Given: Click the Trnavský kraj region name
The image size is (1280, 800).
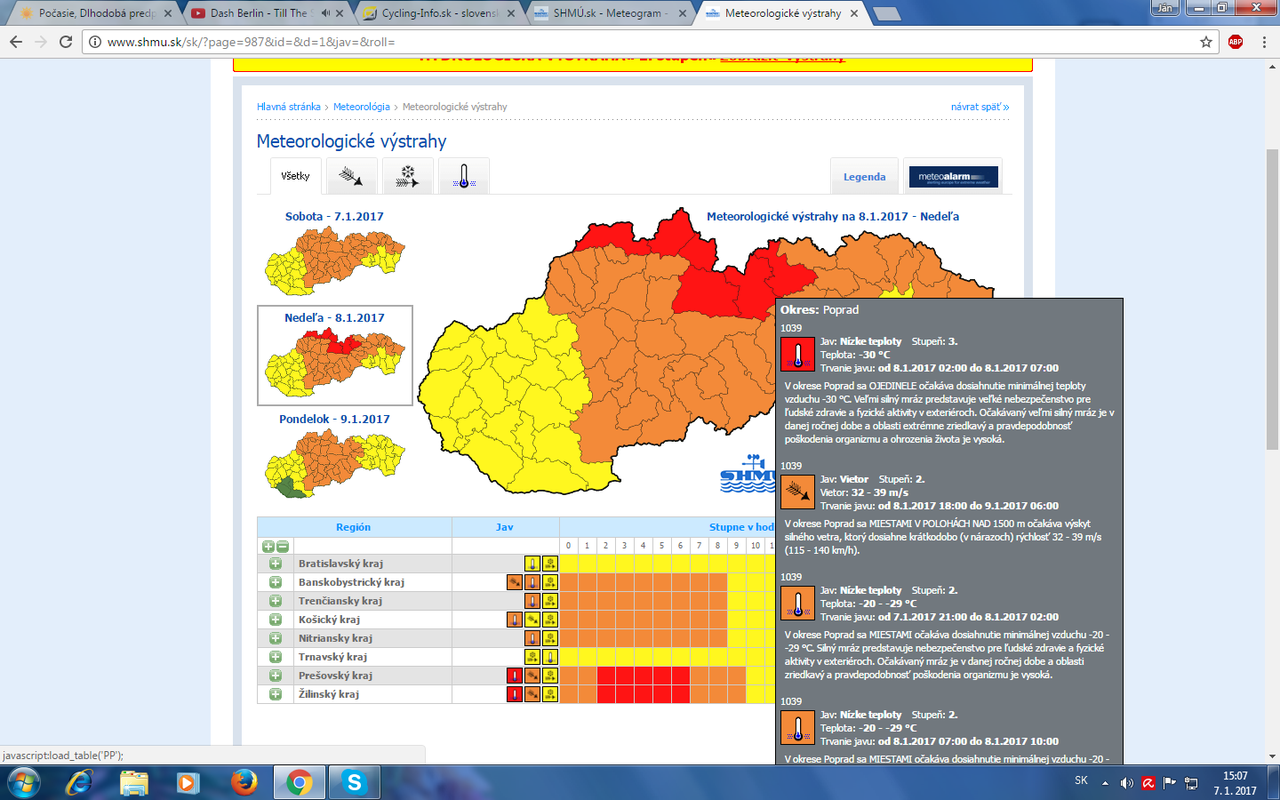Looking at the screenshot, I should [x=335, y=657].
